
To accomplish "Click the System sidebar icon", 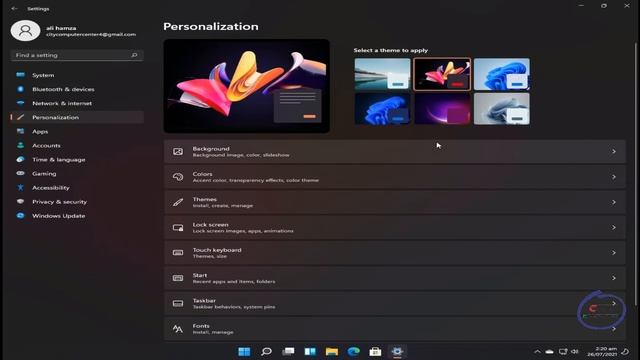I will [20, 75].
